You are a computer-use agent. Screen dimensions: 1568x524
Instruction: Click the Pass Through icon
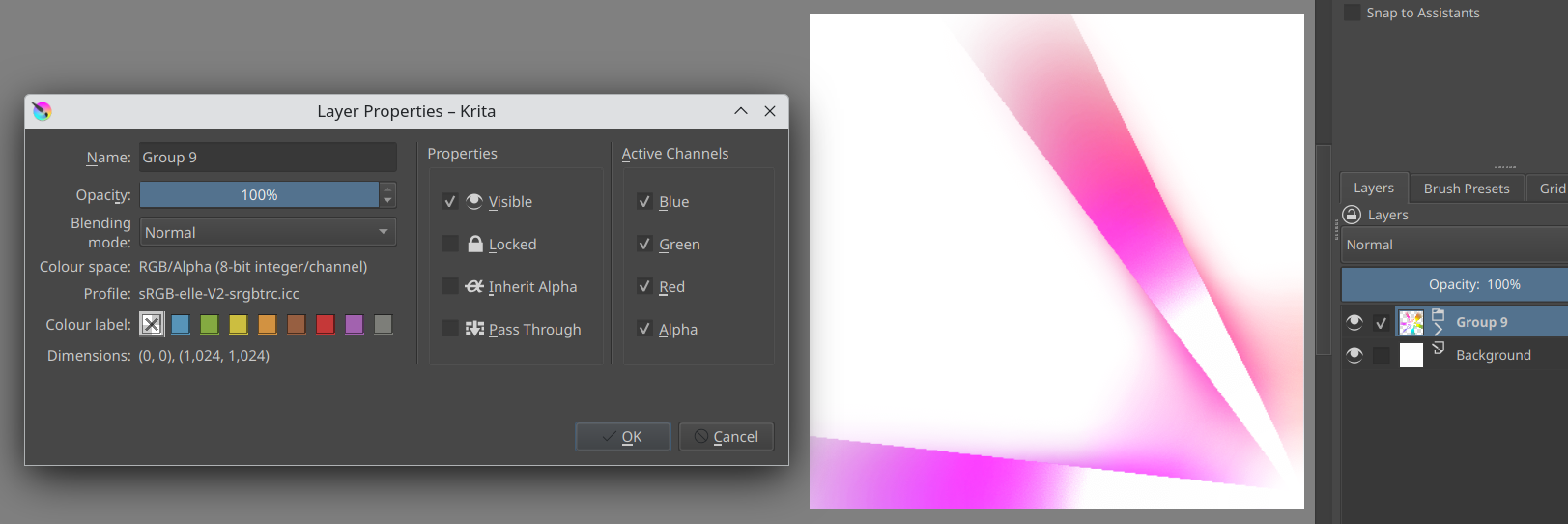[474, 329]
